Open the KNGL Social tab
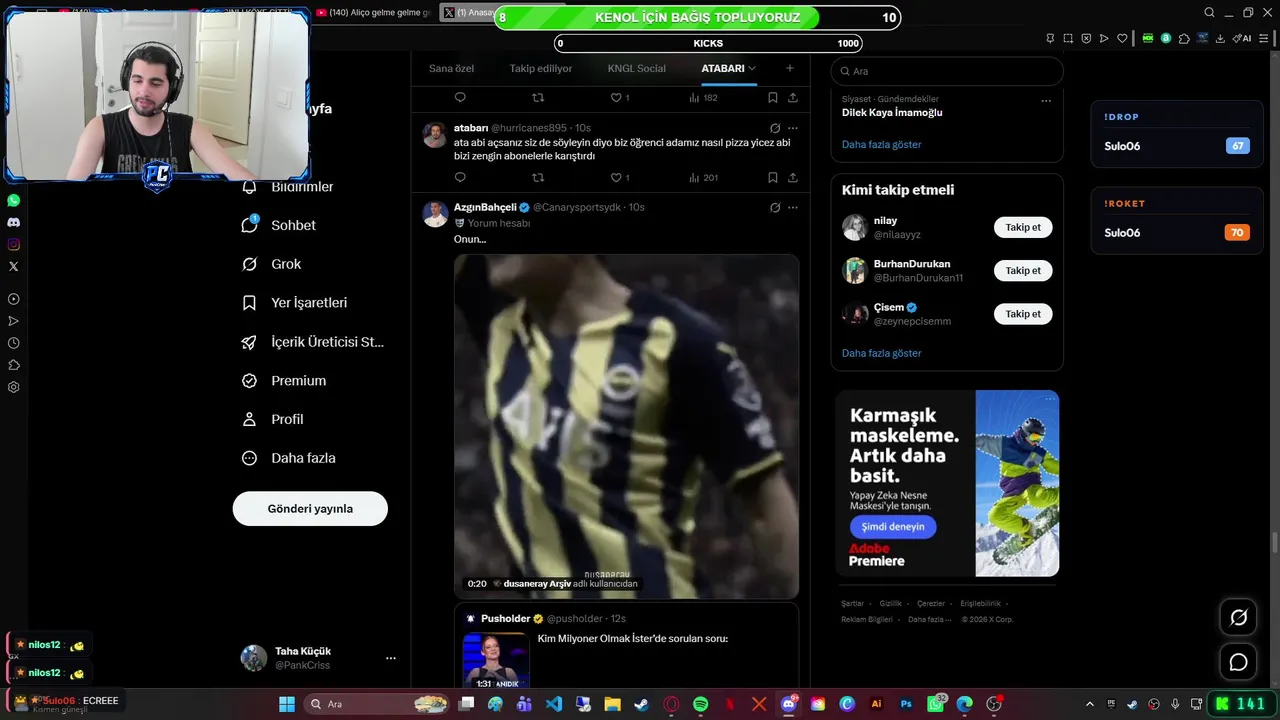Image resolution: width=1280 pixels, height=720 pixels. point(637,69)
